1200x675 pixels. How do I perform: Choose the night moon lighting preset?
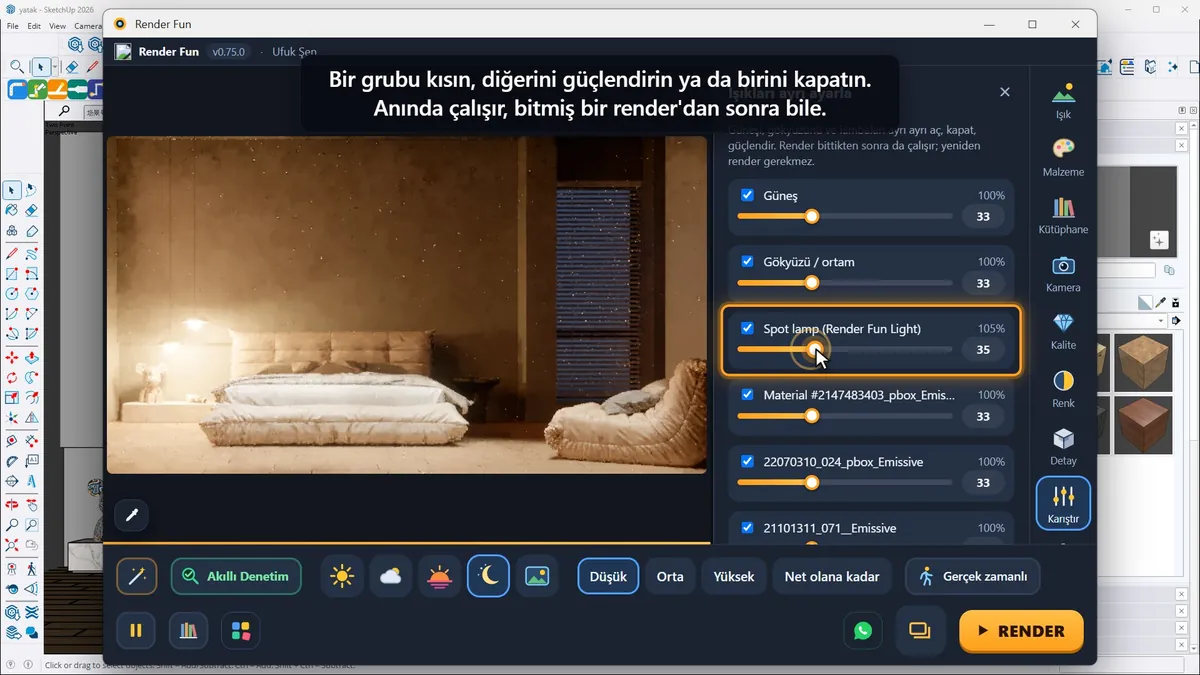488,576
